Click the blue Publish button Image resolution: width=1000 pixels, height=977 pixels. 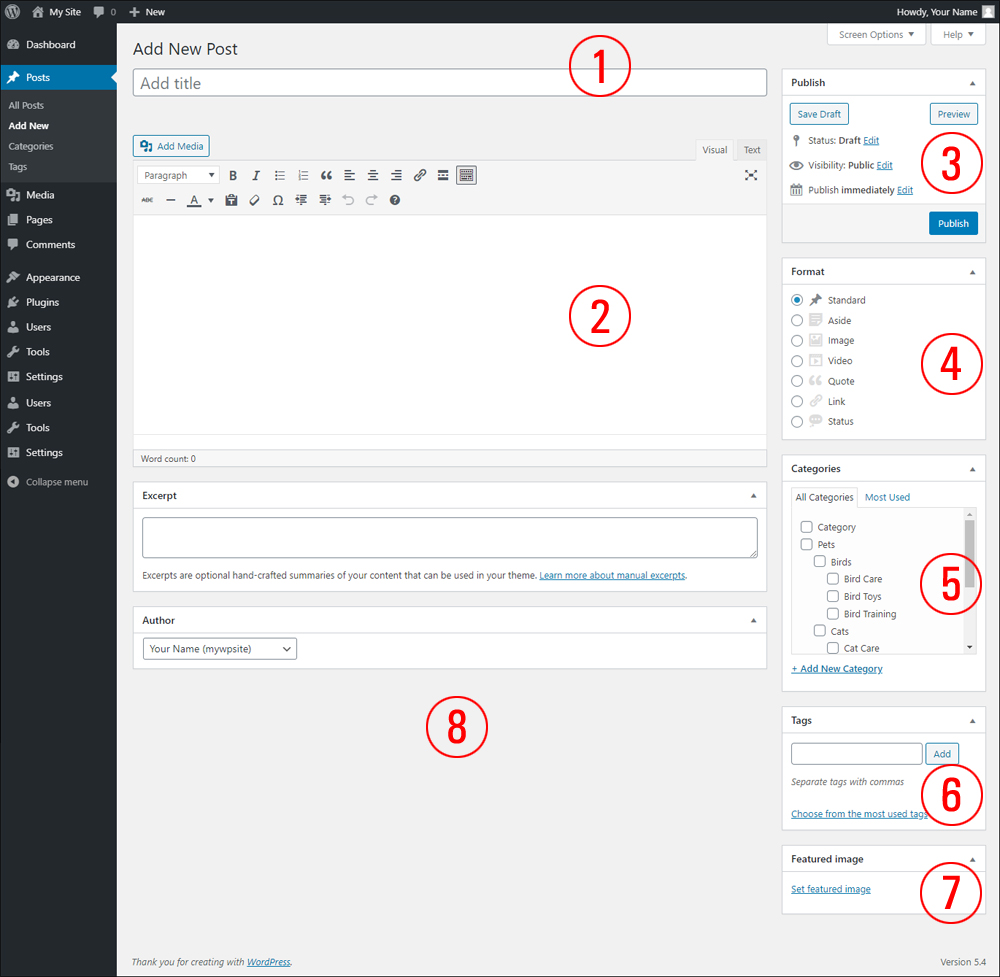pyautogui.click(x=953, y=223)
